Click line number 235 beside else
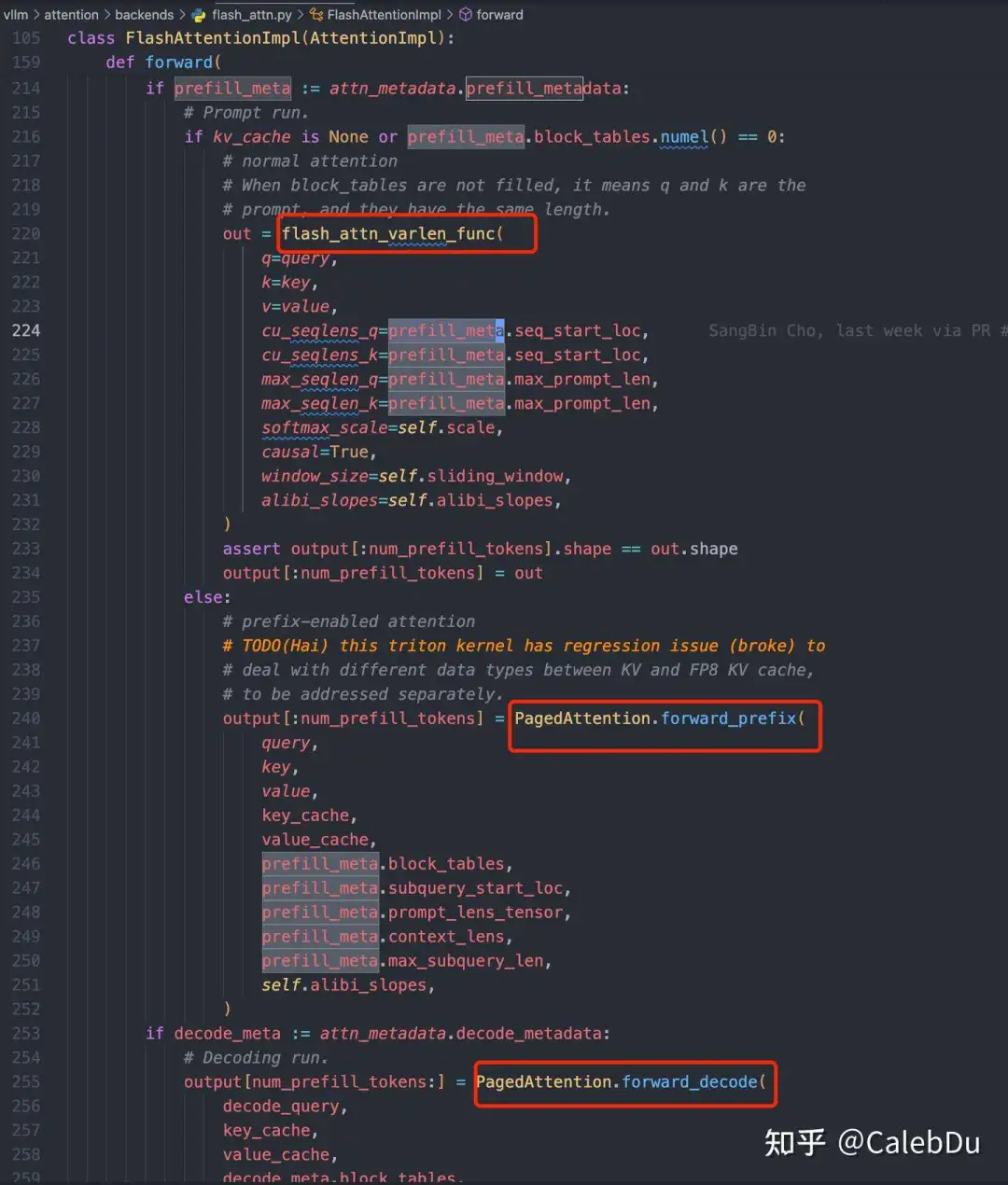1008x1185 pixels. (x=26, y=597)
